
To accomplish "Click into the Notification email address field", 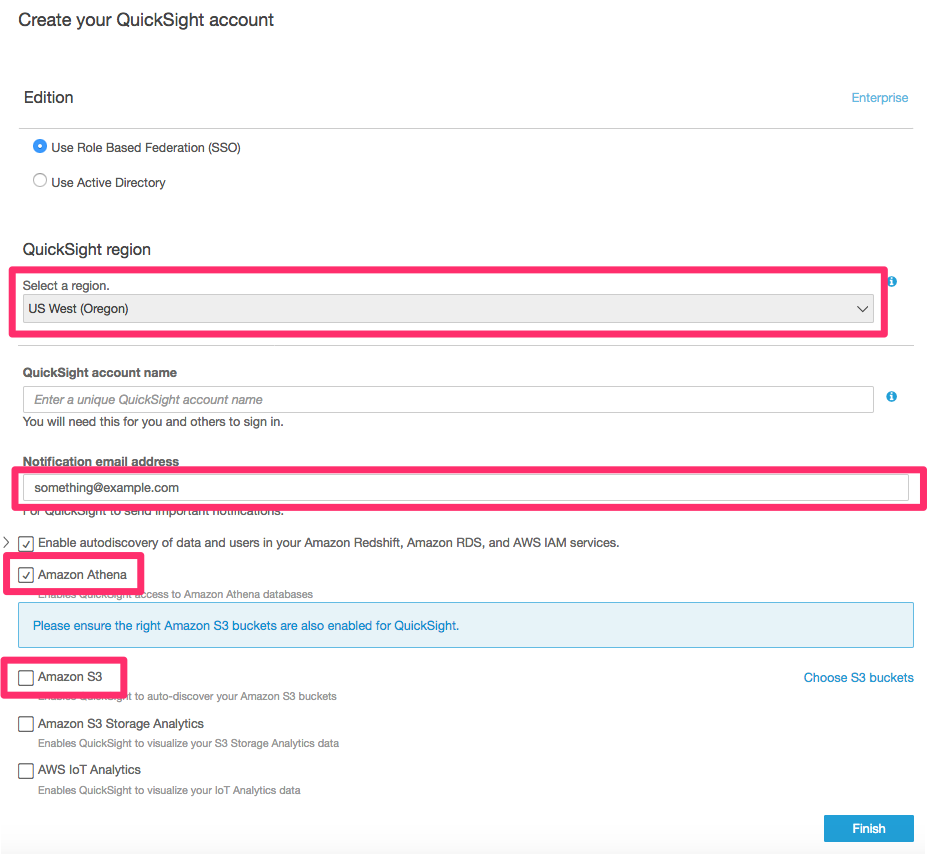I will coord(465,487).
